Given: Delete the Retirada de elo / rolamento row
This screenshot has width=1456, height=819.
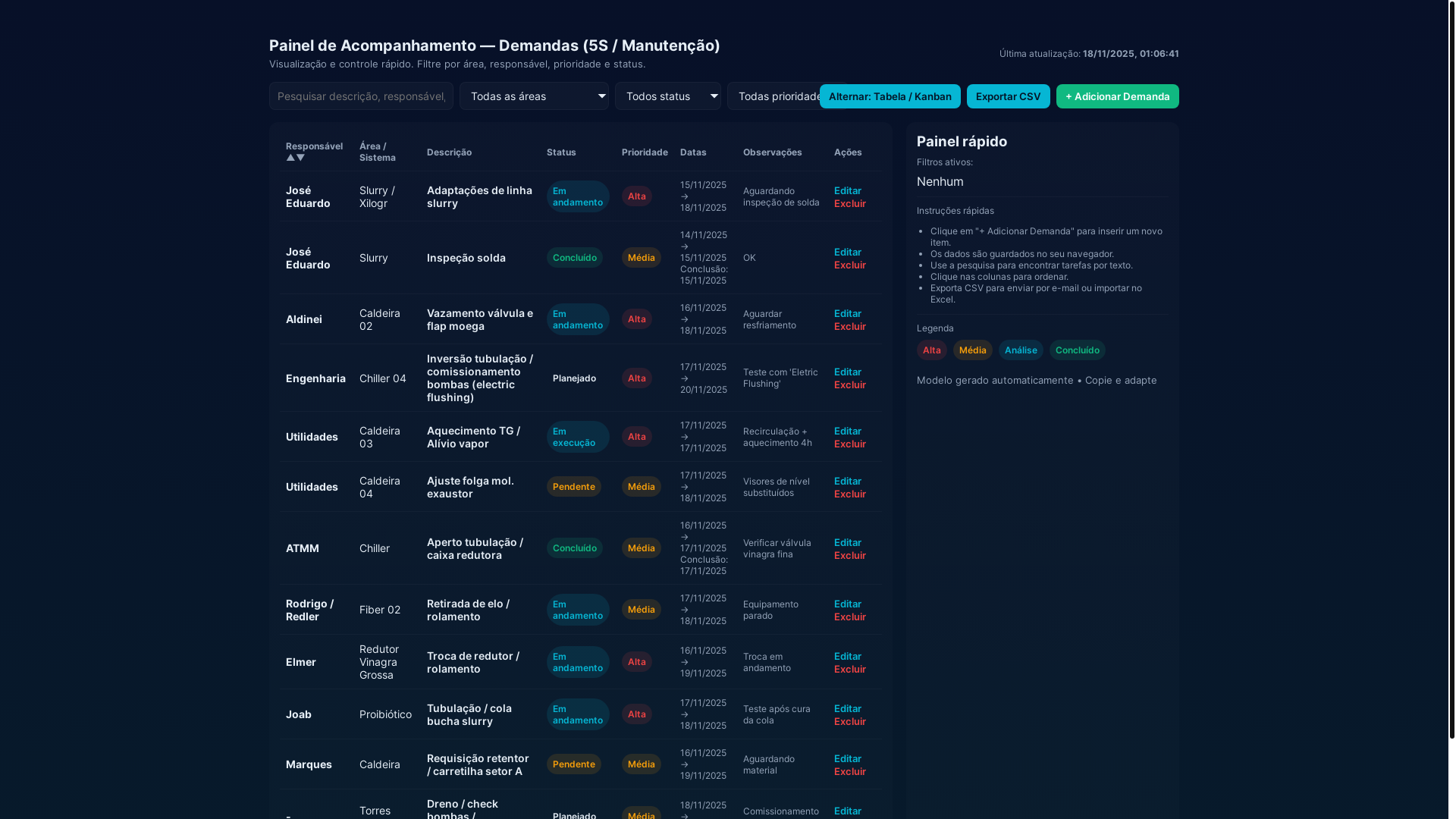Looking at the screenshot, I should 850,617.
